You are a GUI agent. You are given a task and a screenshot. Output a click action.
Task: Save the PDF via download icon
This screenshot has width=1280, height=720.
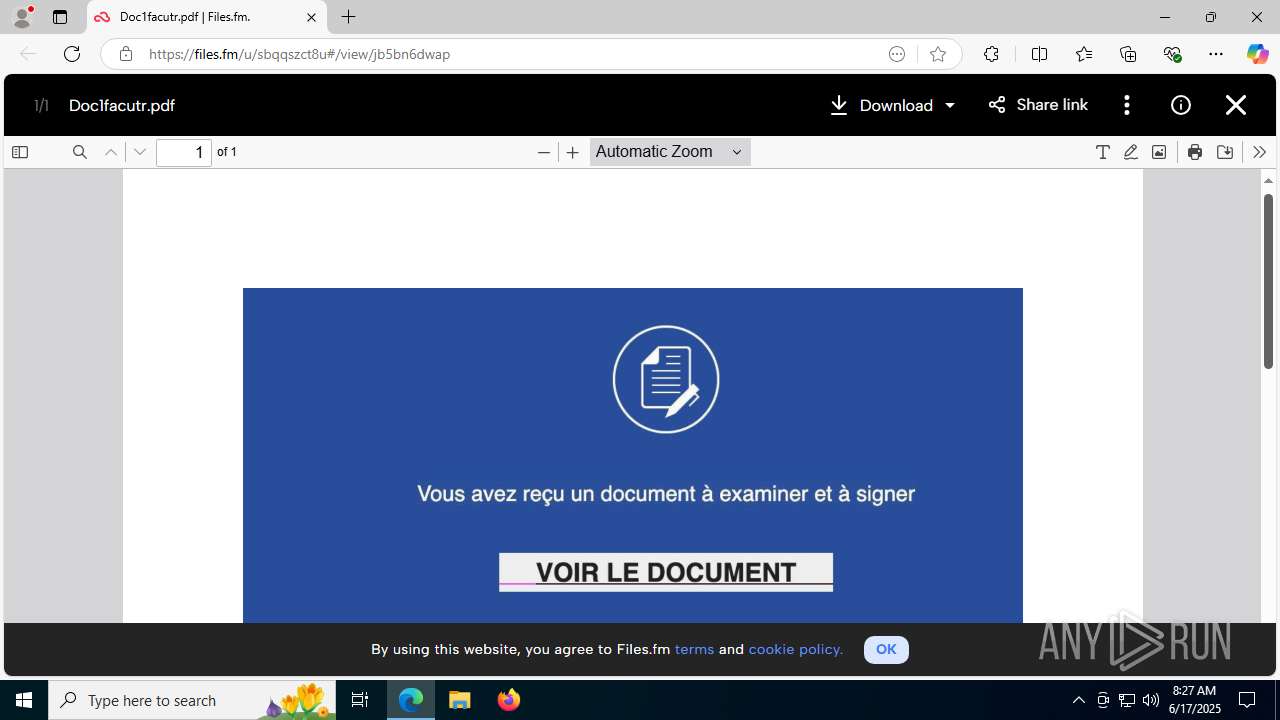pyautogui.click(x=1224, y=152)
